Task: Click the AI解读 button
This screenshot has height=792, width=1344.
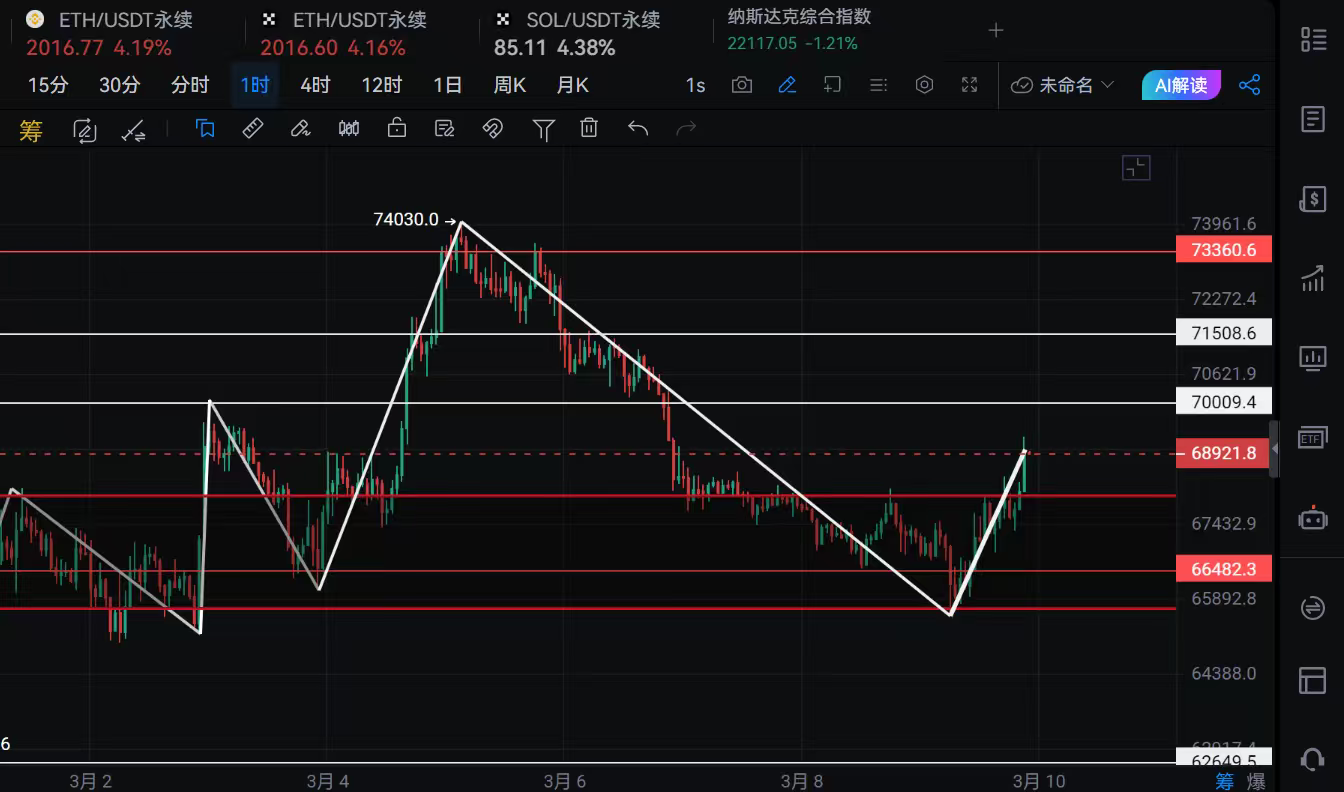Action: click(x=1181, y=85)
